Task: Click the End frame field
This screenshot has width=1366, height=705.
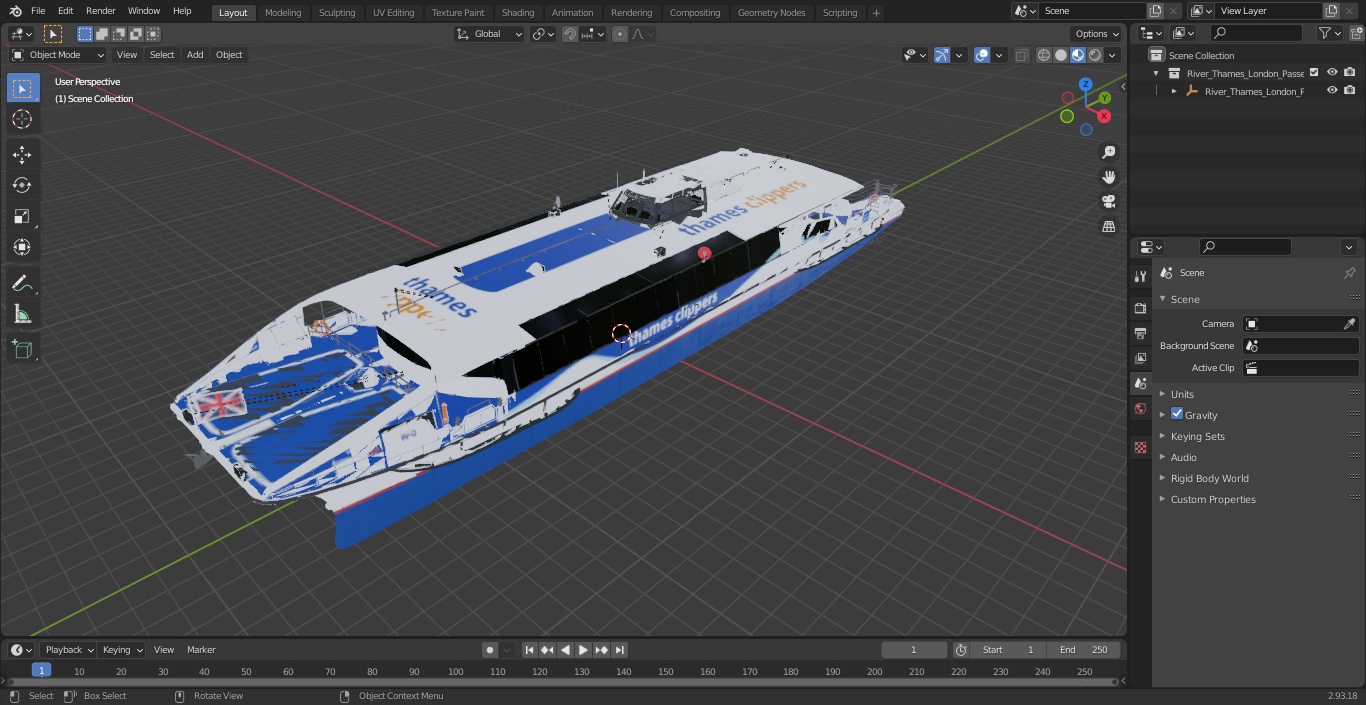Action: 1084,650
